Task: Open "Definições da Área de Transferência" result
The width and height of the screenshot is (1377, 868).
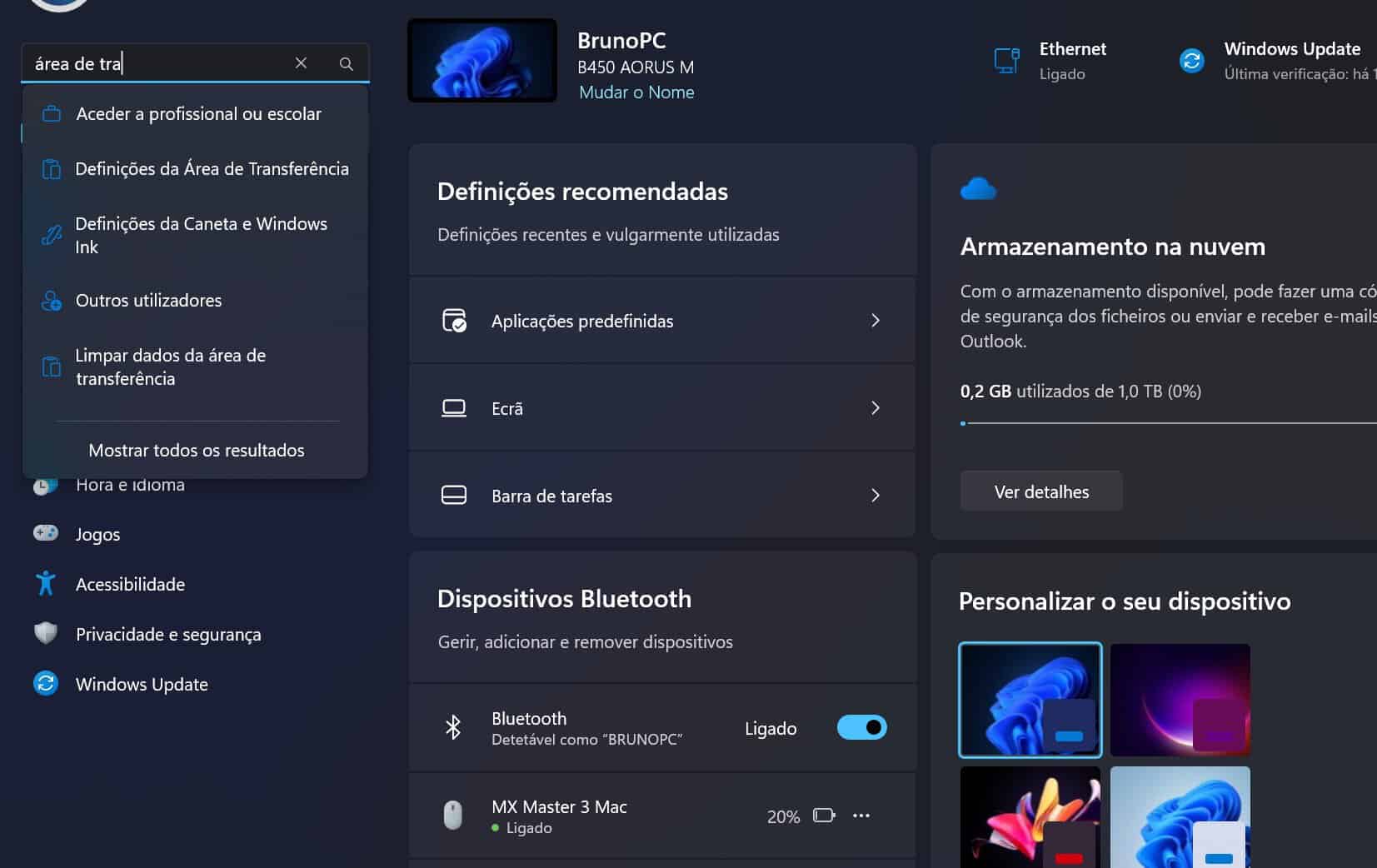Action: tap(196, 169)
